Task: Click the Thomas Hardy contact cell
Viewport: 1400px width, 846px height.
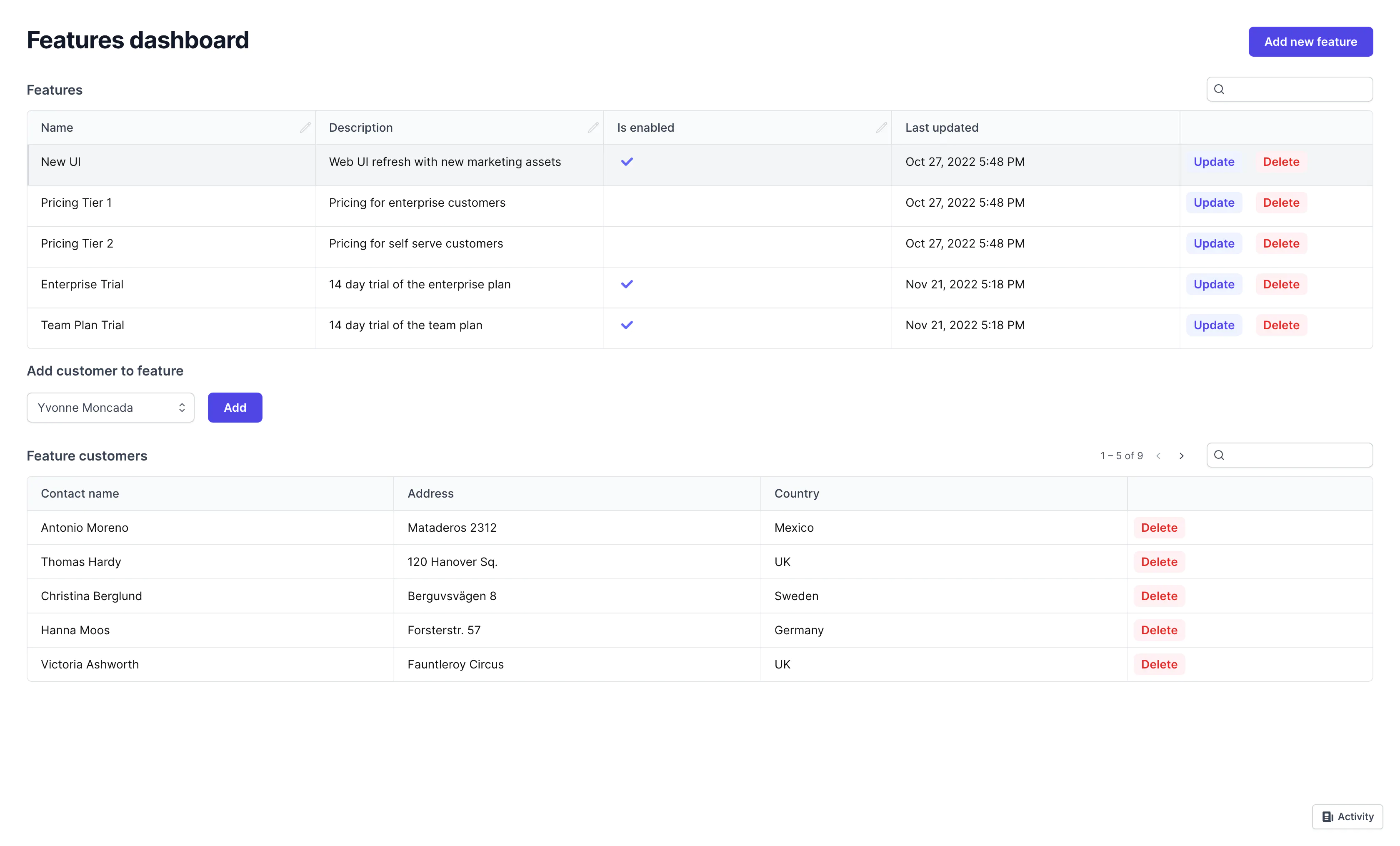Action: (x=210, y=562)
